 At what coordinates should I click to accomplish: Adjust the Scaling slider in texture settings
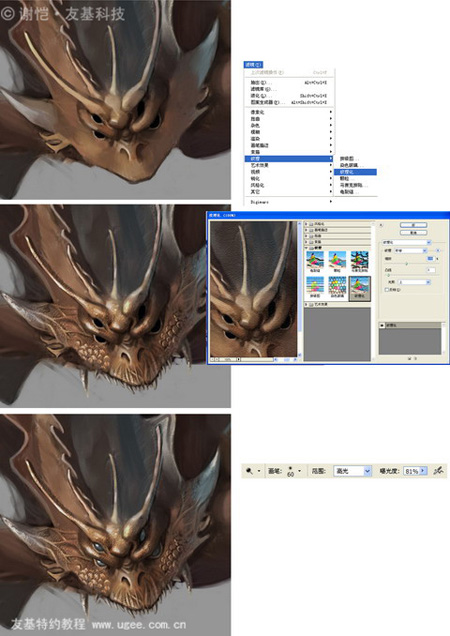point(406,264)
